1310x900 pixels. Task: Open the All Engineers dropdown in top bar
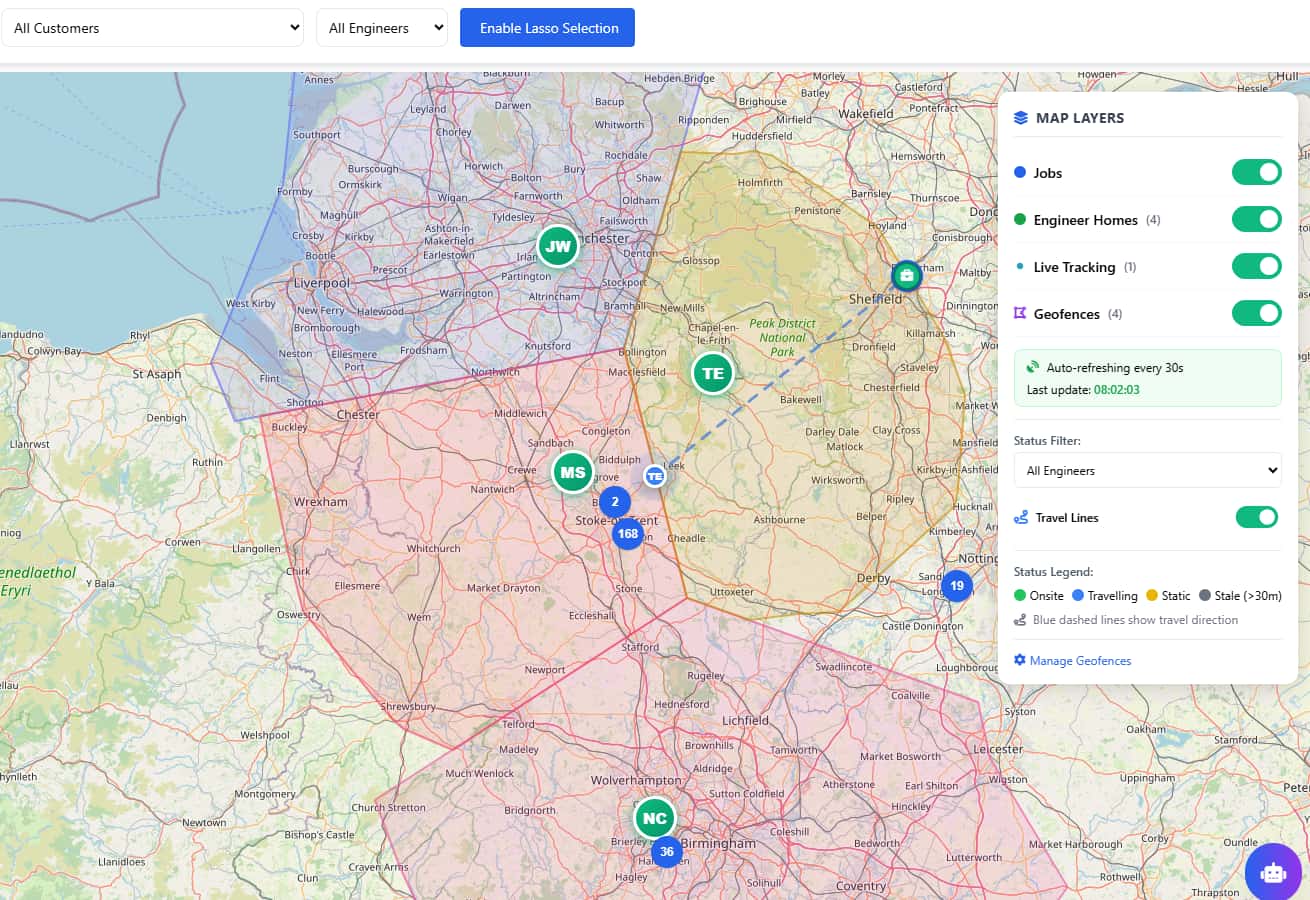pyautogui.click(x=382, y=28)
